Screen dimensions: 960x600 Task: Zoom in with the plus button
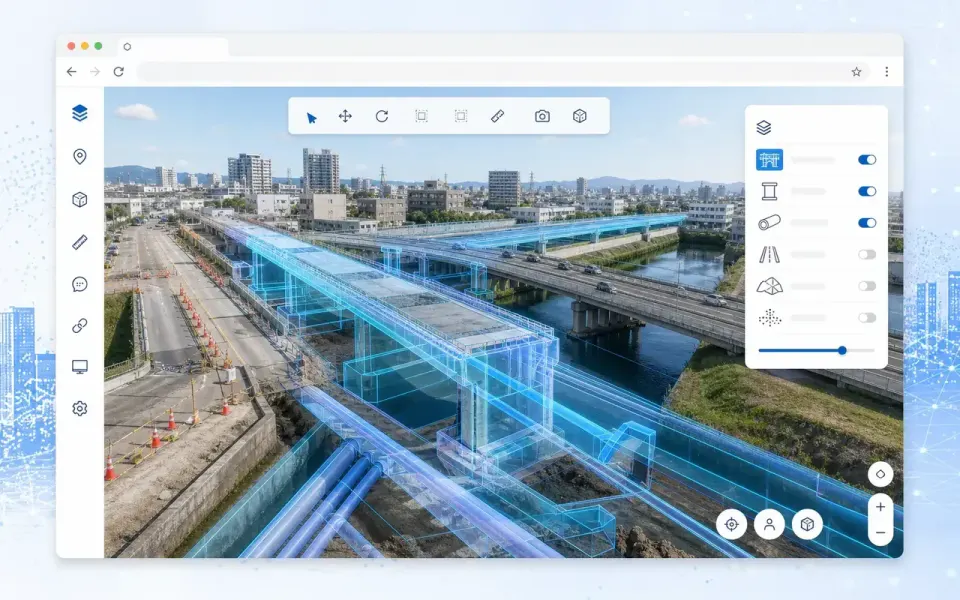coord(880,507)
